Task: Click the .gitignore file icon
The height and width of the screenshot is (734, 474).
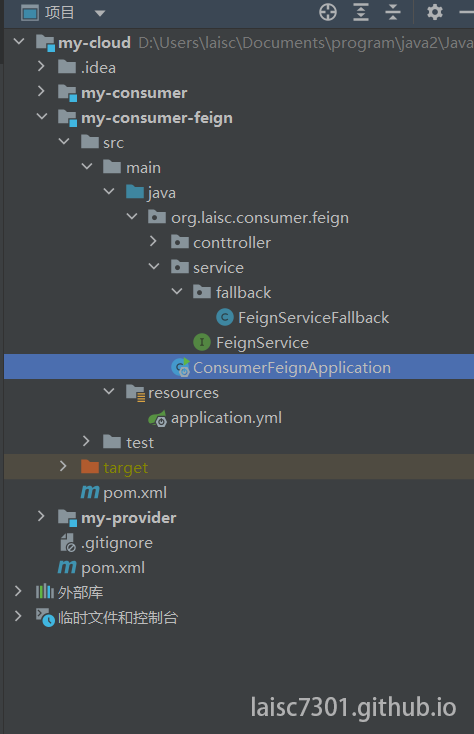Action: click(68, 543)
